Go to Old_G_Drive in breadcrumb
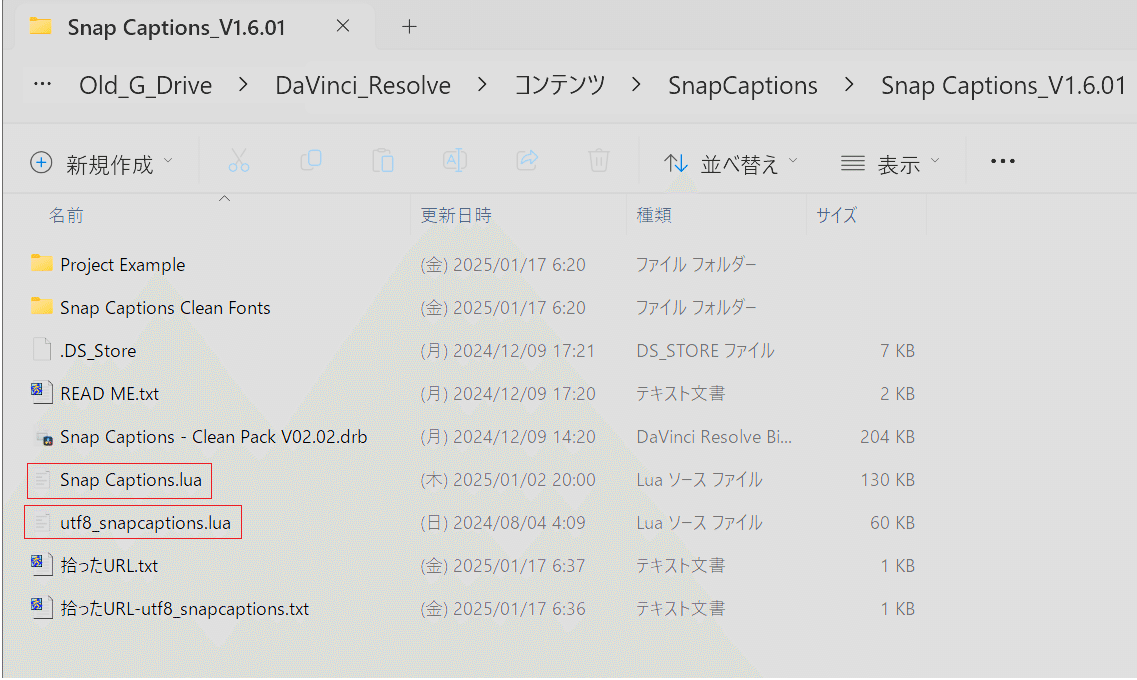 (x=146, y=86)
